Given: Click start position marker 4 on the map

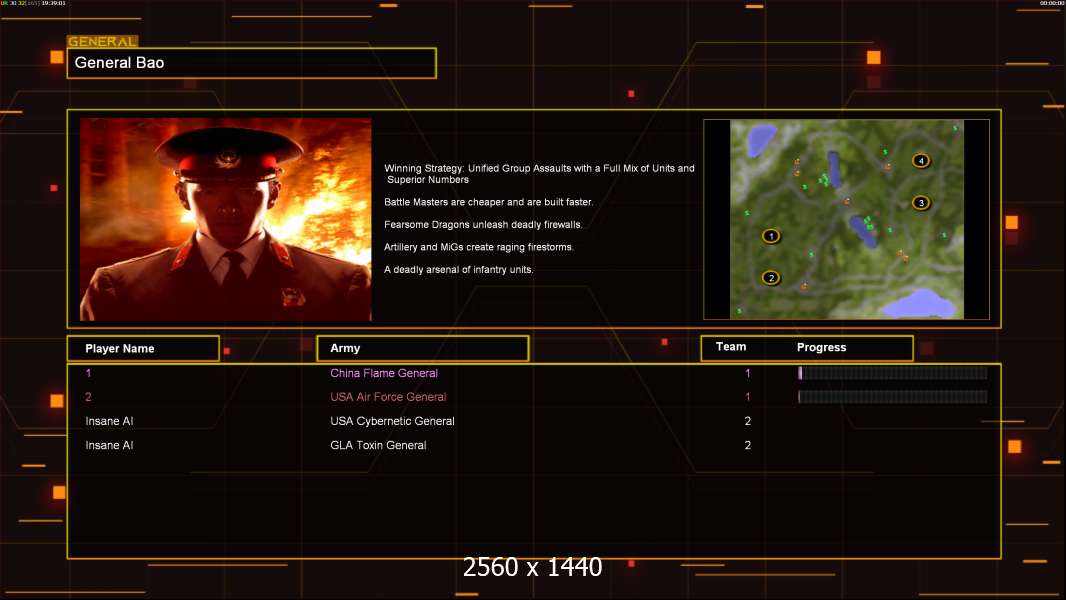Looking at the screenshot, I should pos(921,161).
